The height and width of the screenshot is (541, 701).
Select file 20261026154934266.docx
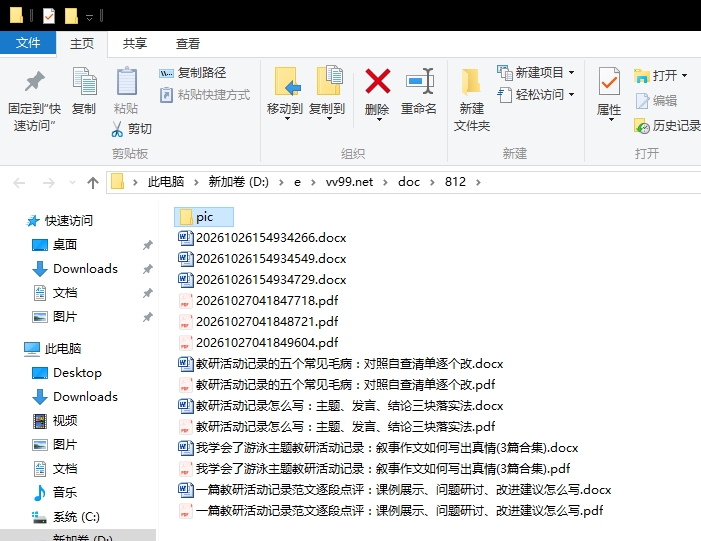pos(262,237)
